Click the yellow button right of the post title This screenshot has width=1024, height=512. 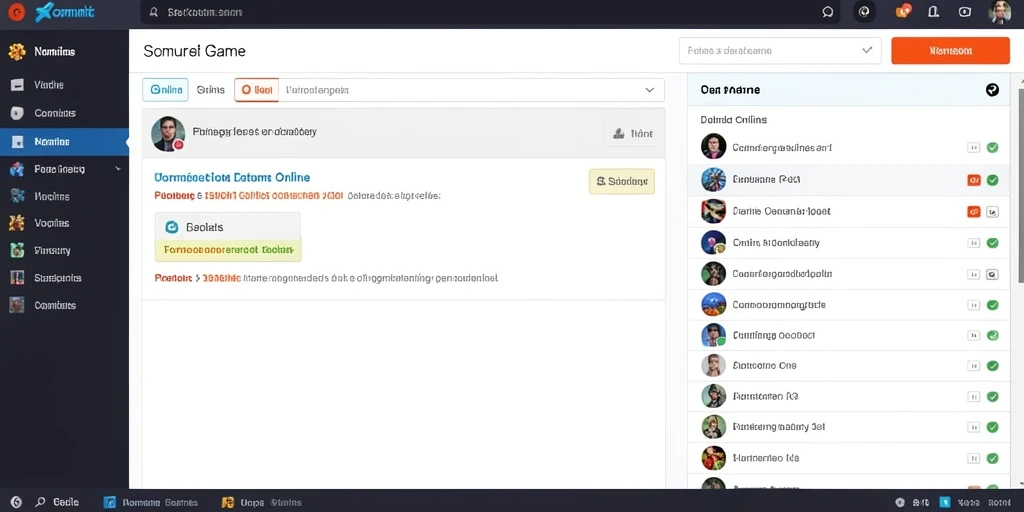coord(622,182)
